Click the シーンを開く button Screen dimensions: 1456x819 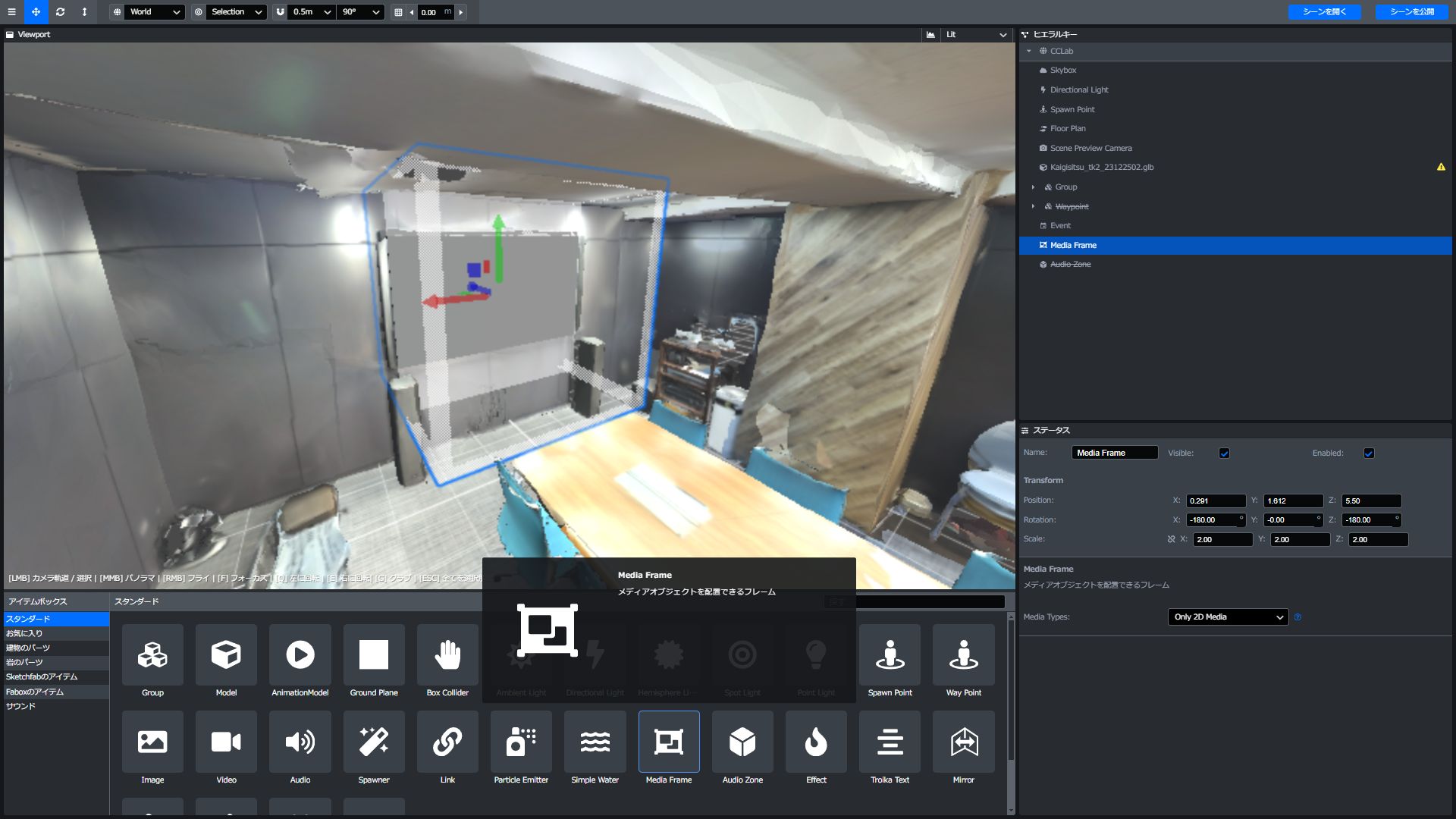[x=1324, y=11]
